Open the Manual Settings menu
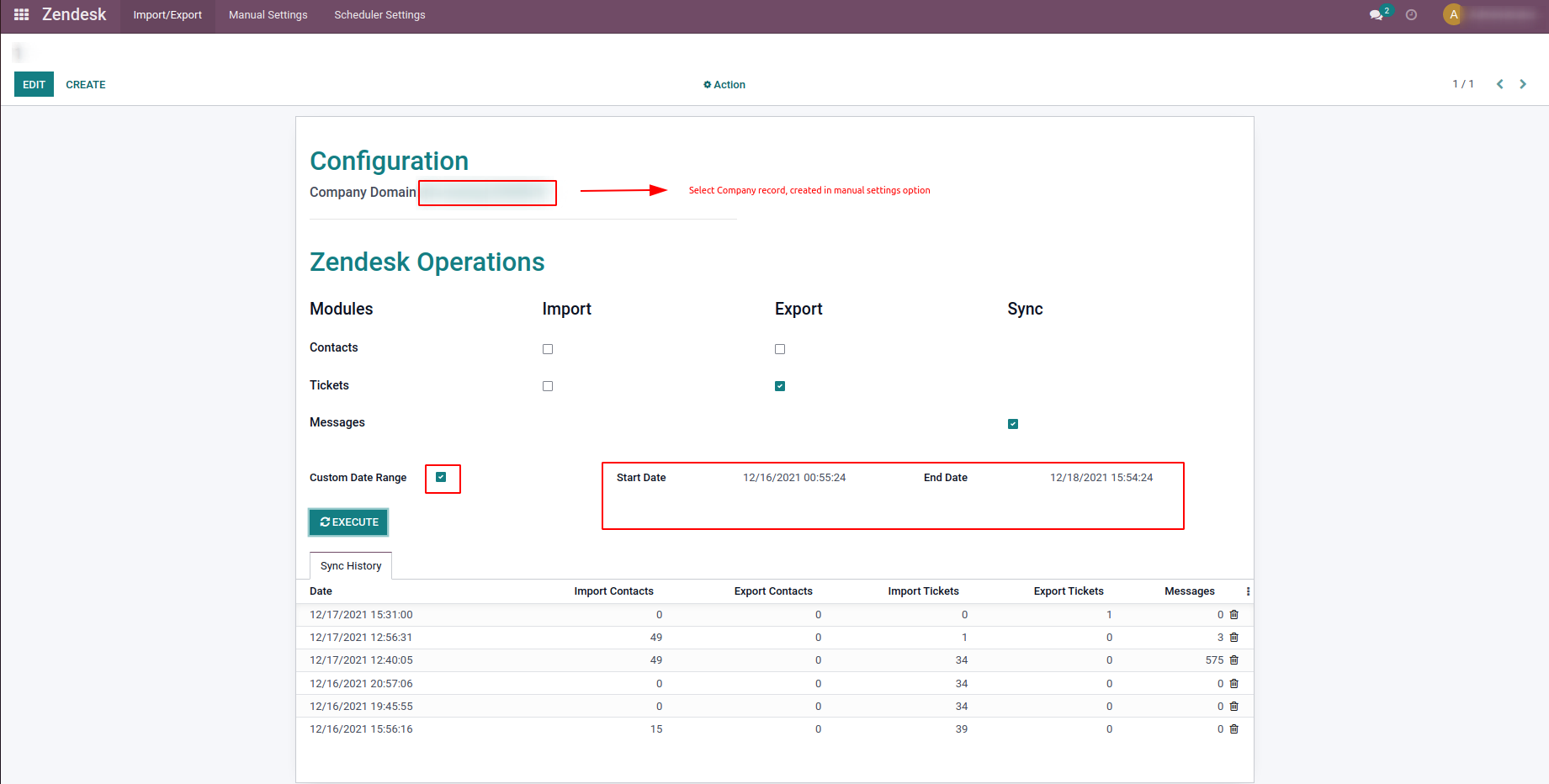Image resolution: width=1549 pixels, height=784 pixels. (268, 15)
